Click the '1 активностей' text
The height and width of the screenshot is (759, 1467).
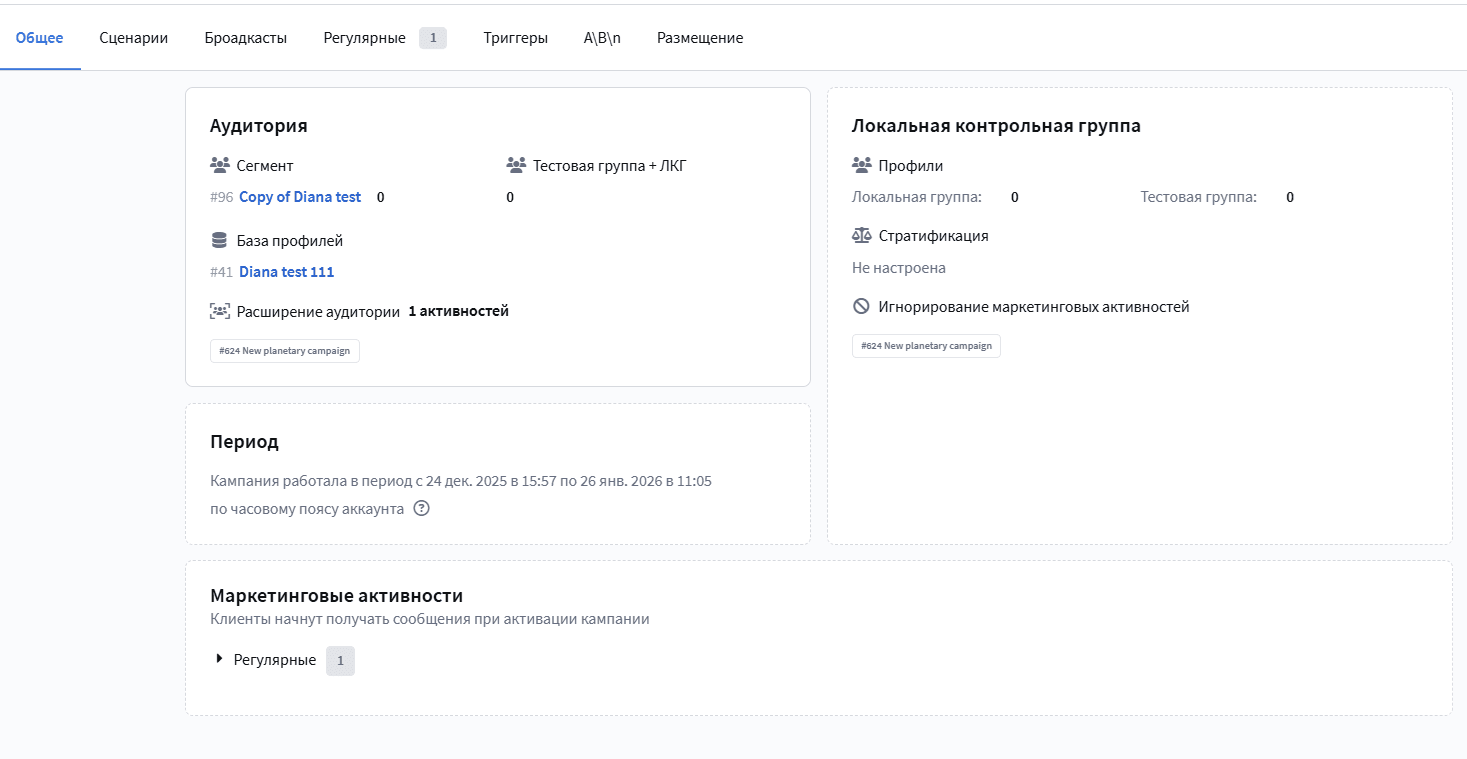coord(459,311)
